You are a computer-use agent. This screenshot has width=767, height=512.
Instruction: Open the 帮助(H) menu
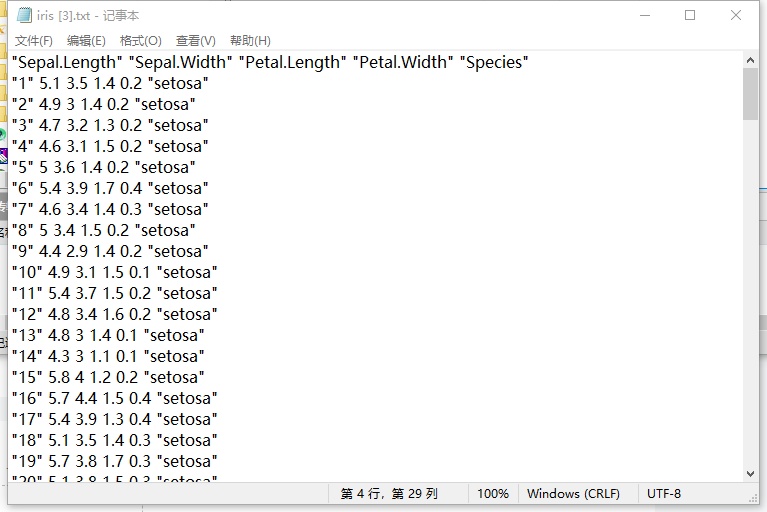tap(250, 41)
